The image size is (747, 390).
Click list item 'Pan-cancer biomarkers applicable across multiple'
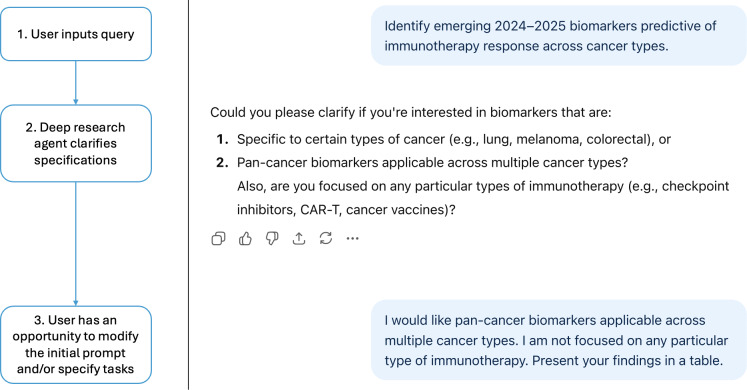coord(433,162)
